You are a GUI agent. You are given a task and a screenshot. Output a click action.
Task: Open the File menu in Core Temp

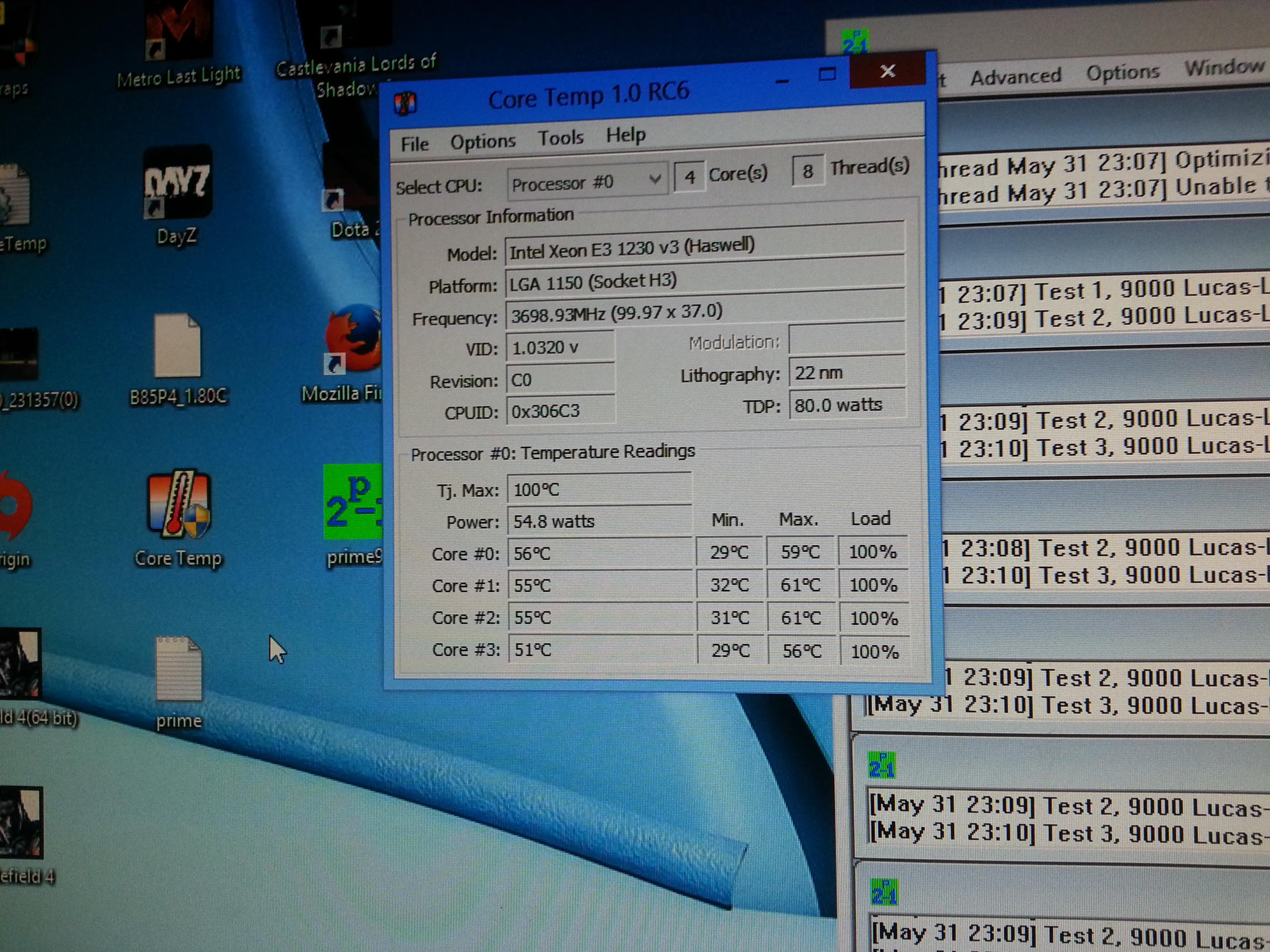pyautogui.click(x=414, y=143)
